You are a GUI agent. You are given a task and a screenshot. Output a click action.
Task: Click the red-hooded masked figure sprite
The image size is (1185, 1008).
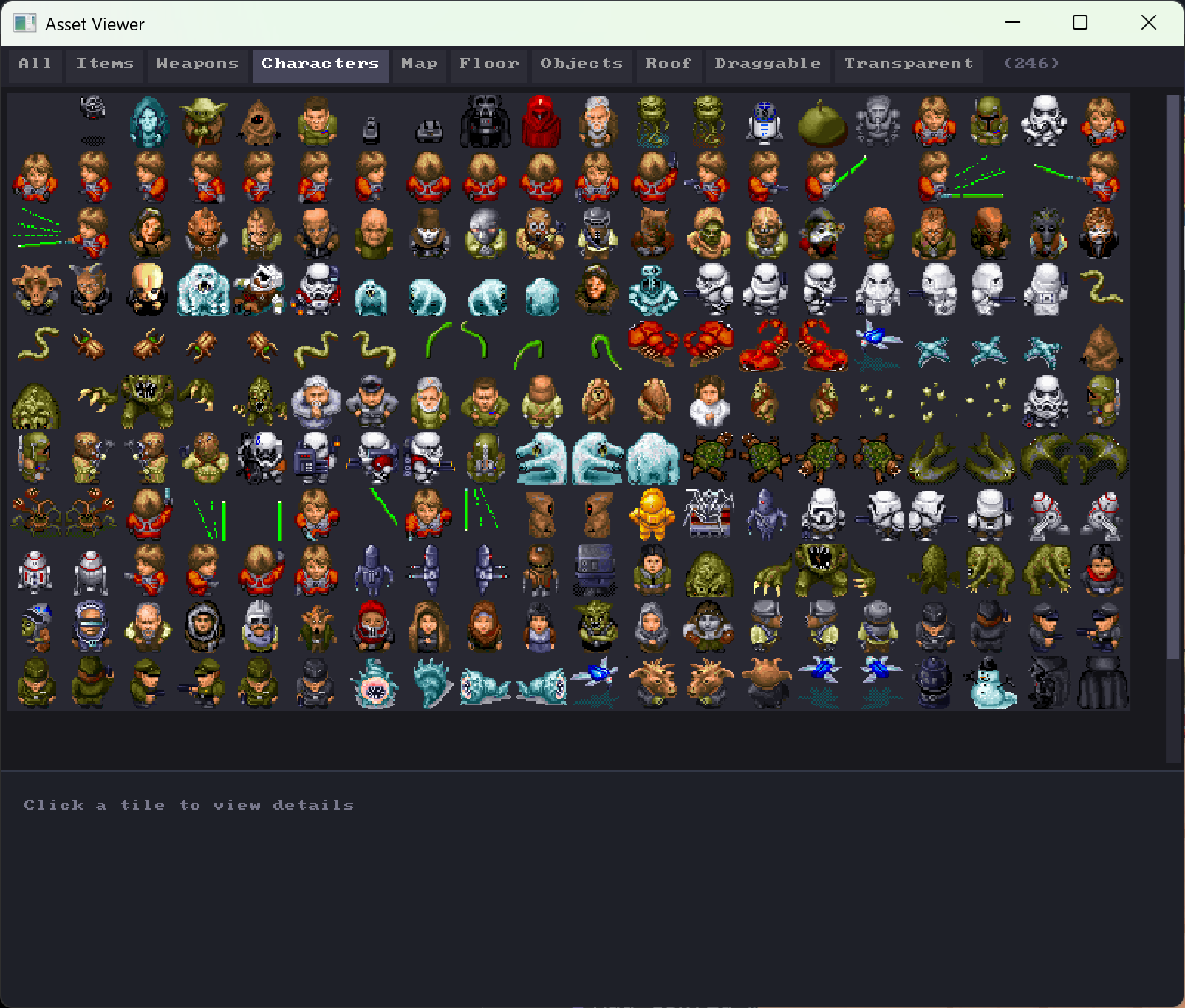(x=372, y=627)
